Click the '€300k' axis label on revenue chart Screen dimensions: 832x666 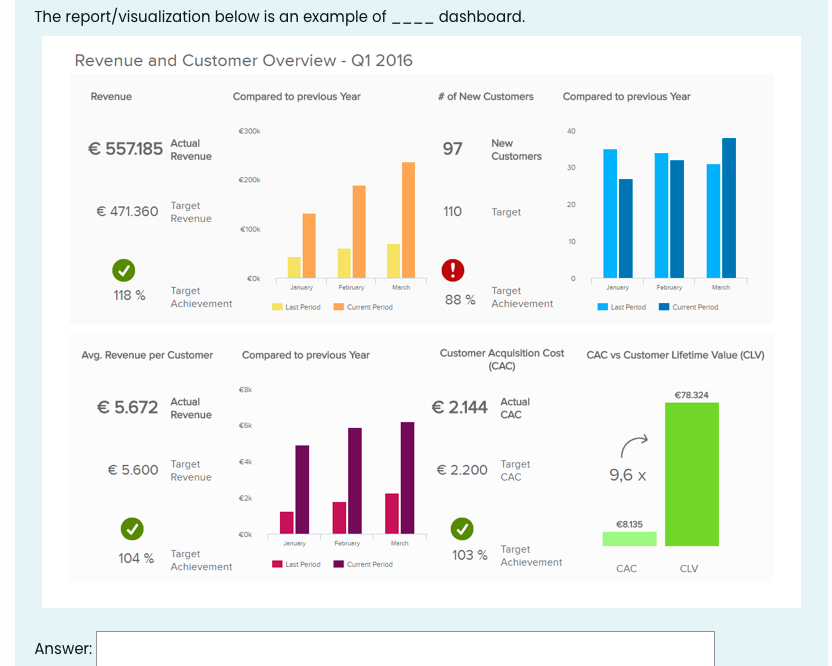coord(249,131)
